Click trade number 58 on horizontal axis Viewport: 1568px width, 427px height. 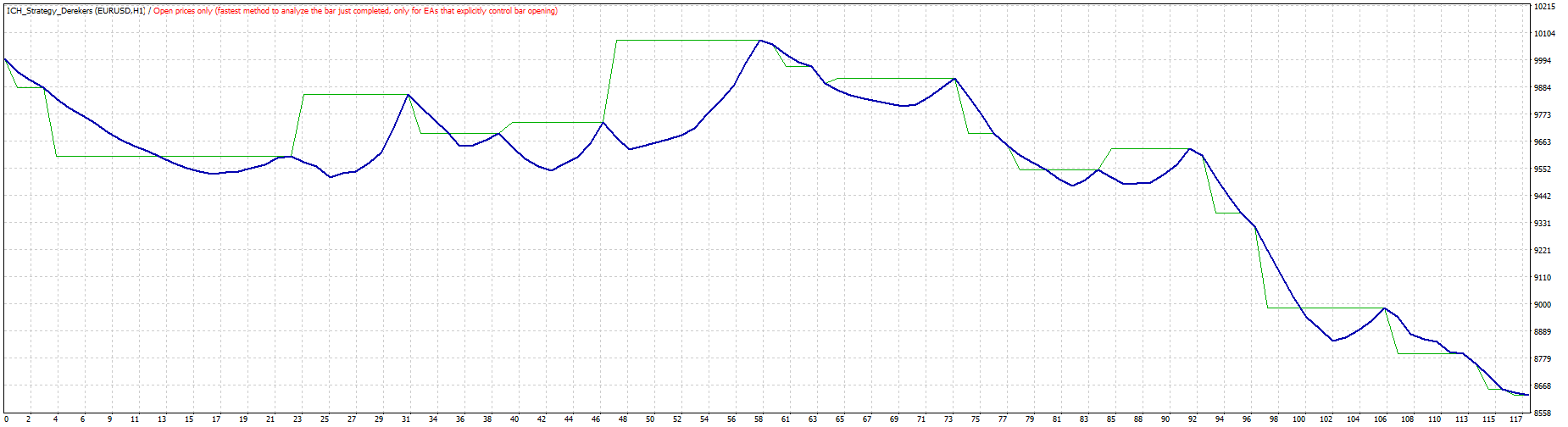[759, 419]
